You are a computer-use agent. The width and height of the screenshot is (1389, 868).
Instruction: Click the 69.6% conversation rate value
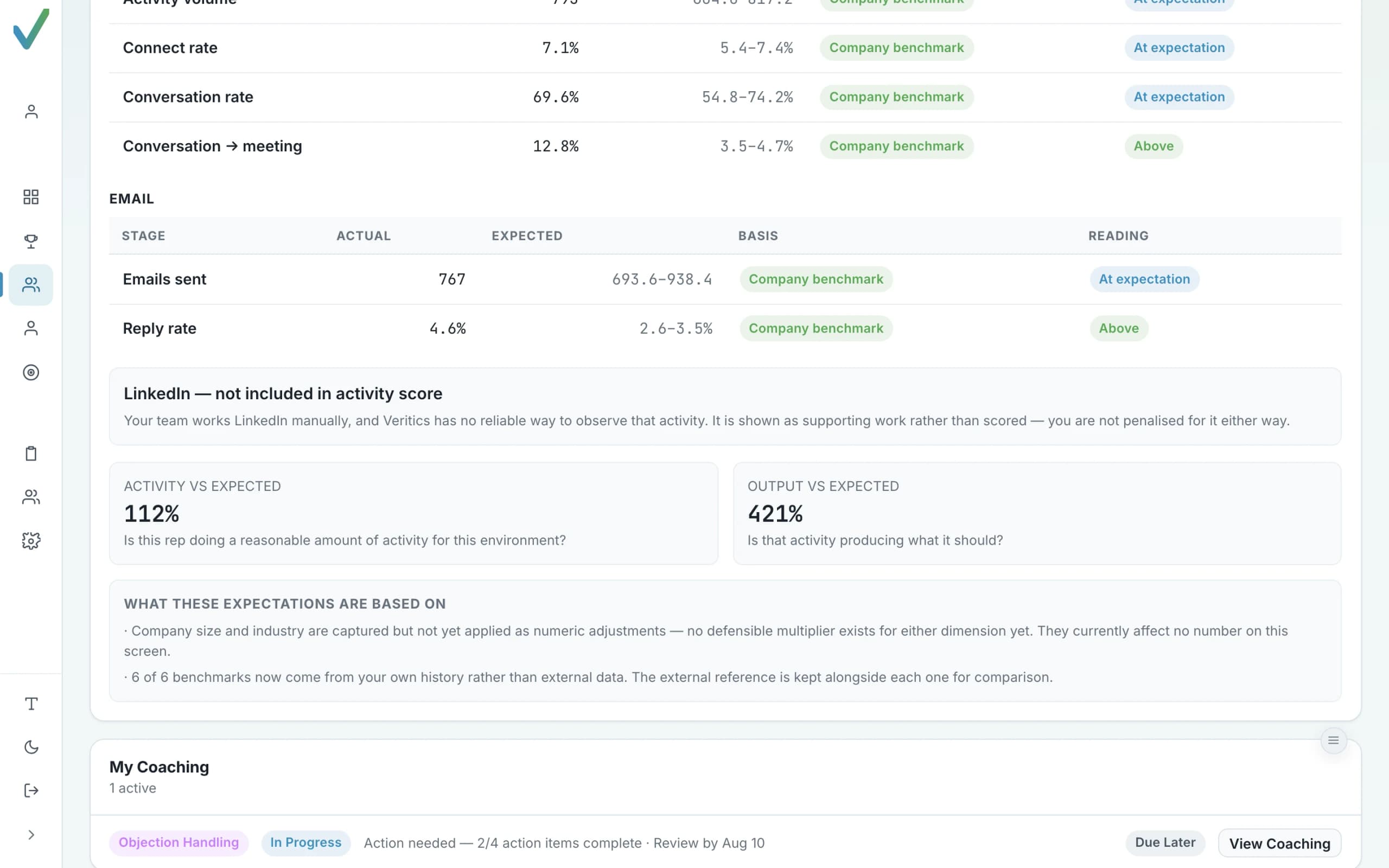(x=556, y=97)
